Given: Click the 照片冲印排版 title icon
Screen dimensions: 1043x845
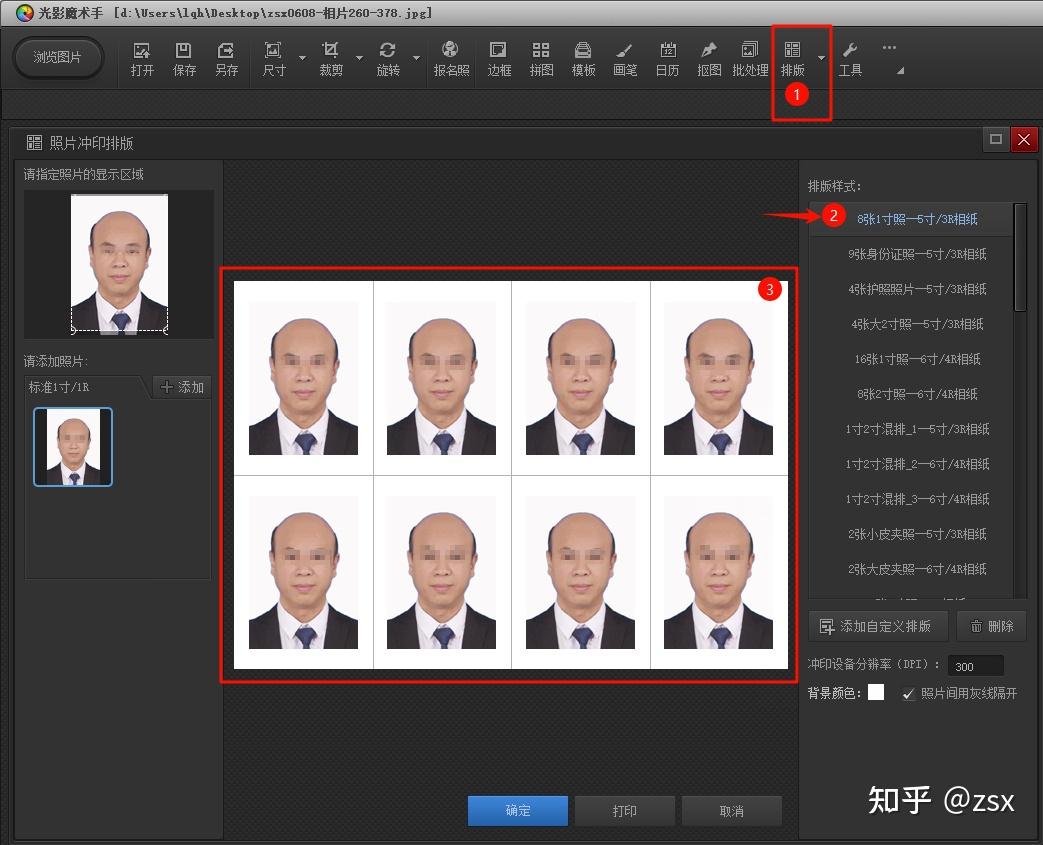Looking at the screenshot, I should [34, 142].
